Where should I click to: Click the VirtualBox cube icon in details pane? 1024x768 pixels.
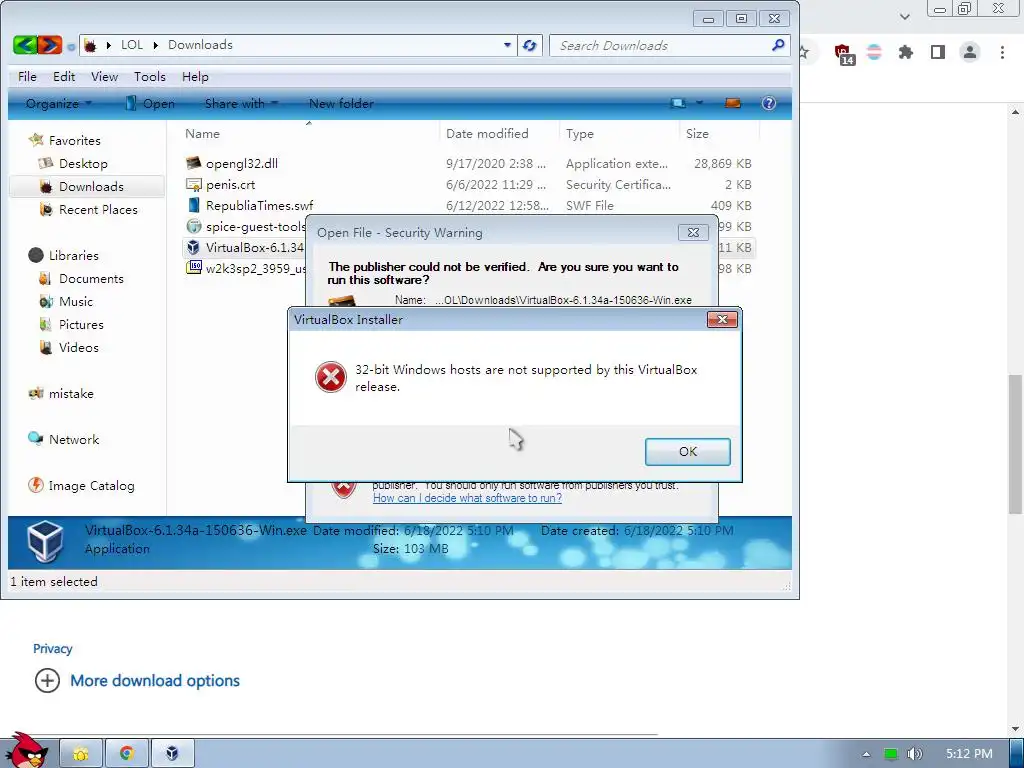point(45,541)
